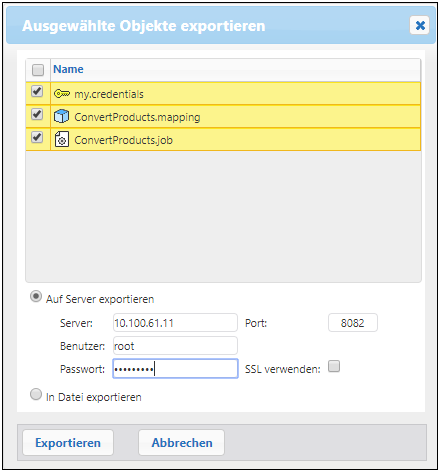Uncheck the ConvertProducts.job checkbox

pyautogui.click(x=37, y=137)
